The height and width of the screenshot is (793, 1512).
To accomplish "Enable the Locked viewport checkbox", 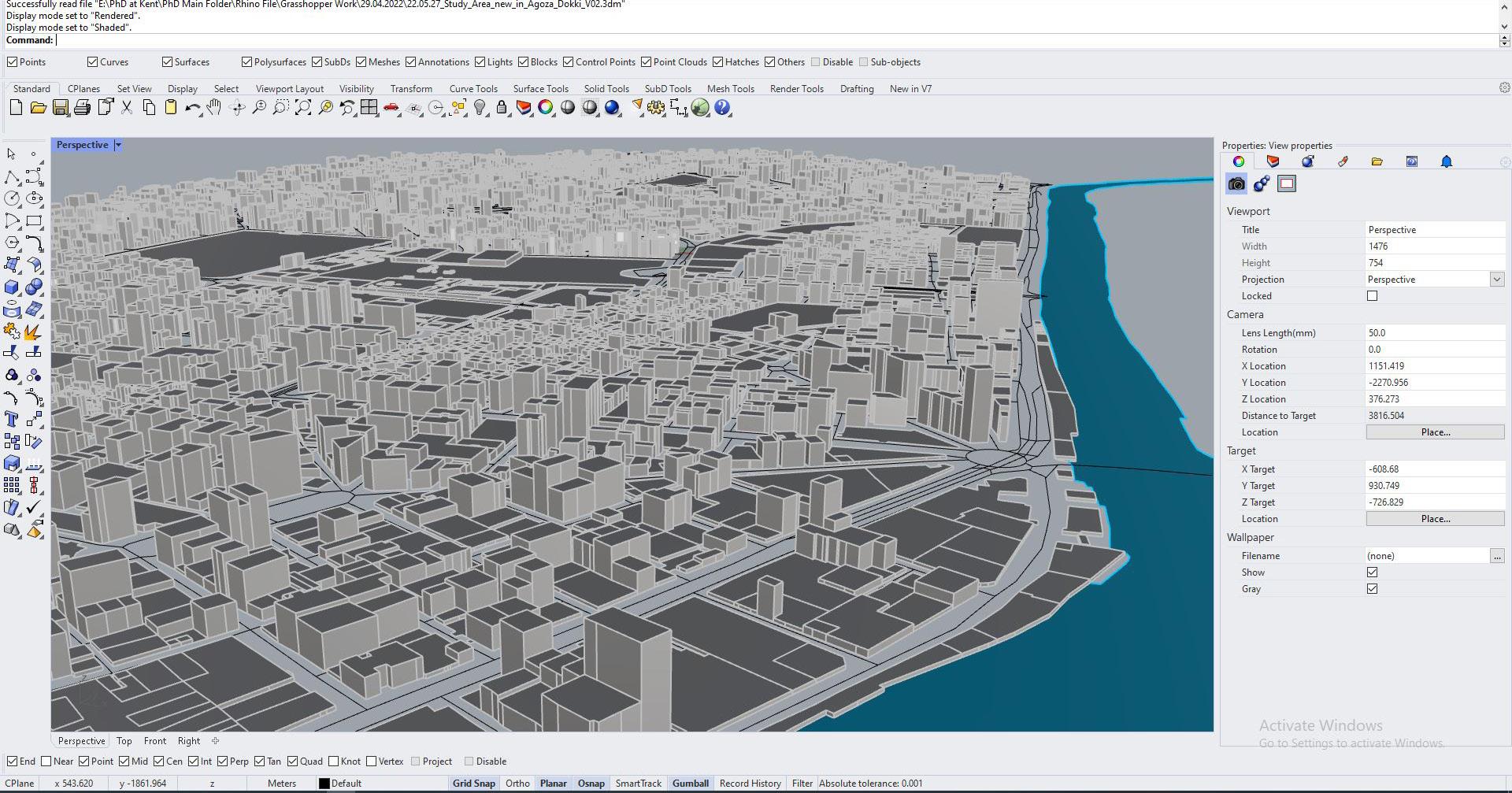I will pos(1372,296).
